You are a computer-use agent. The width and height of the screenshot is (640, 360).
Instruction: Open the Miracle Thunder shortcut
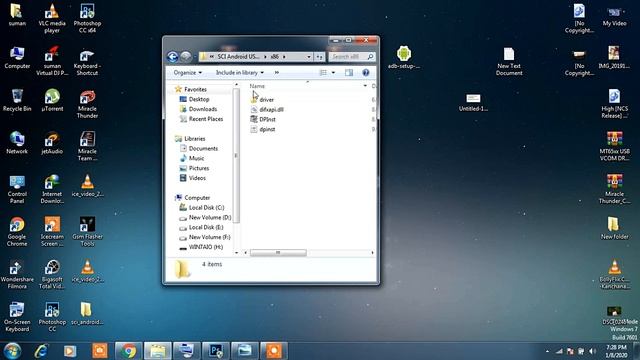[87, 104]
